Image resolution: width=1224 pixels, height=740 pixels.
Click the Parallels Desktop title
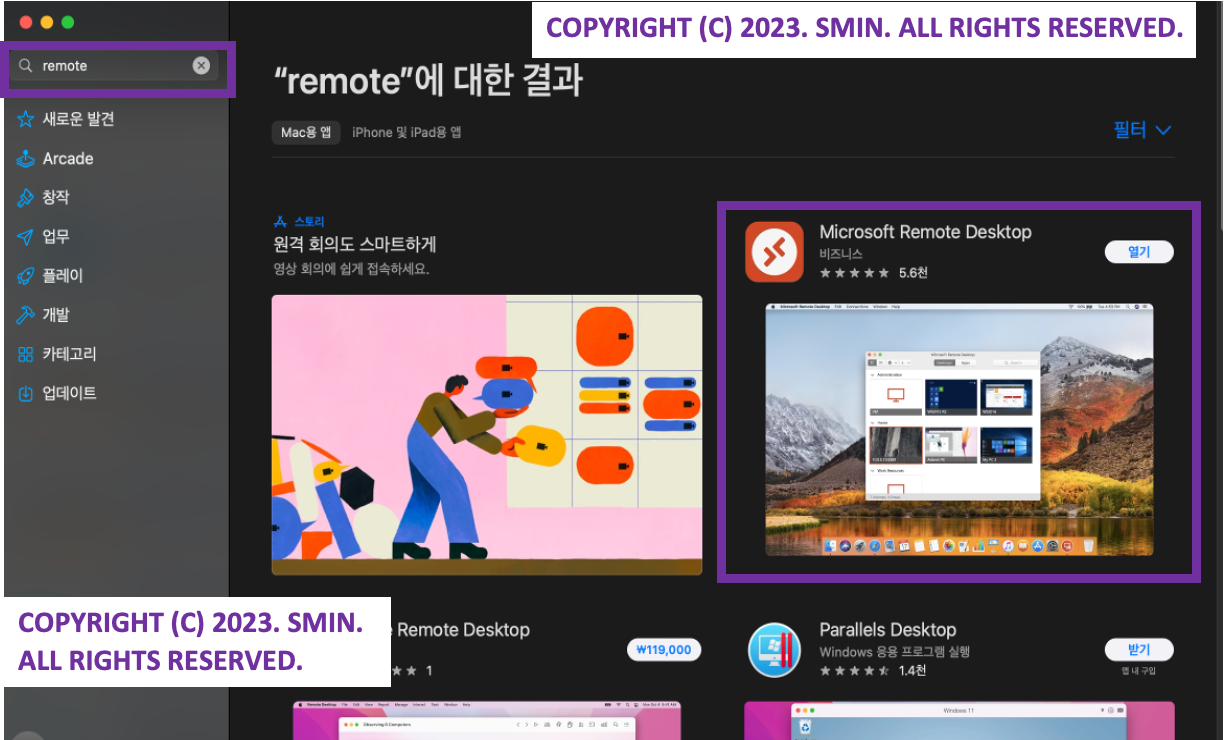tap(888, 630)
